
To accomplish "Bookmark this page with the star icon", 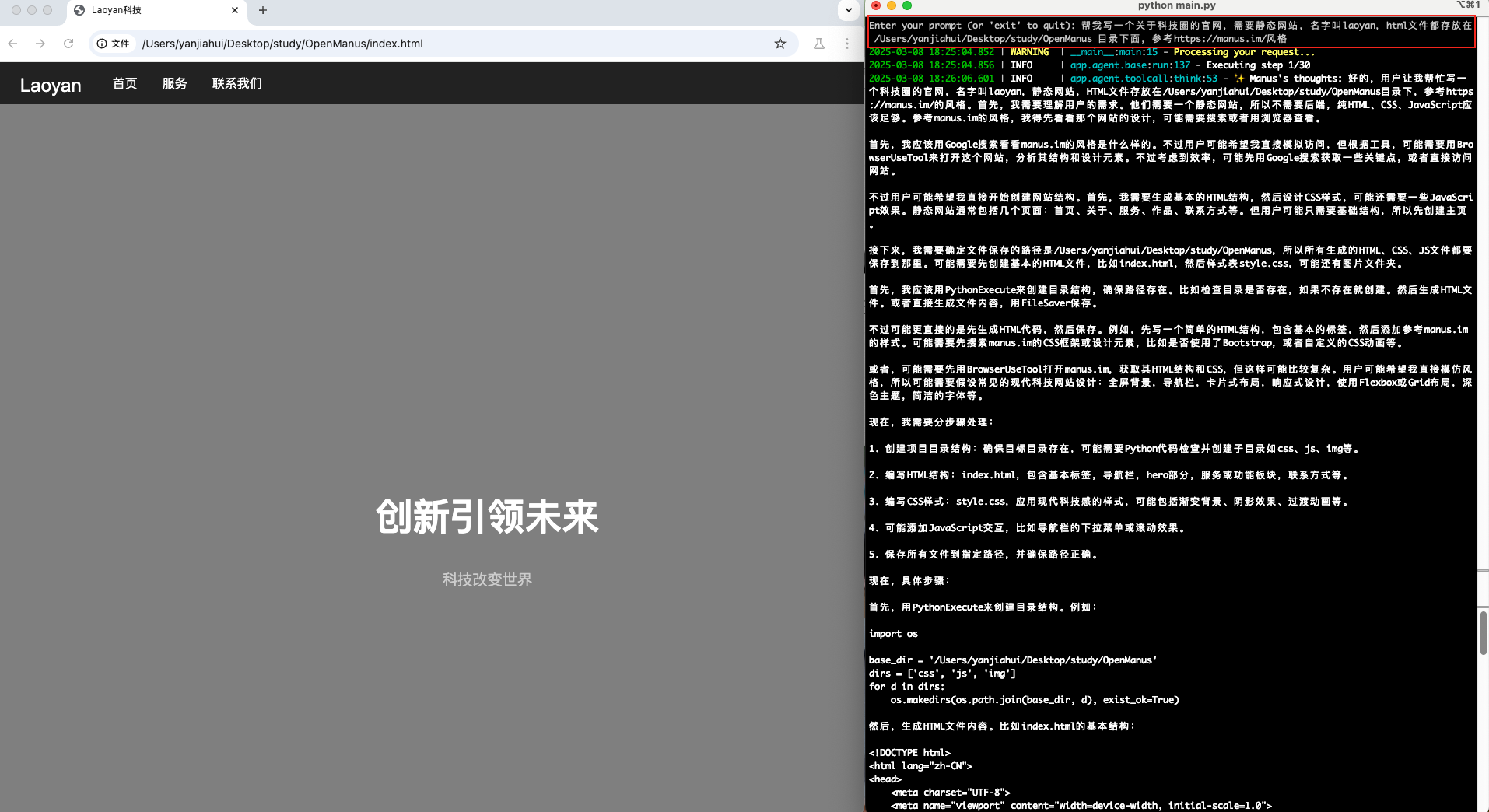I will [780, 44].
